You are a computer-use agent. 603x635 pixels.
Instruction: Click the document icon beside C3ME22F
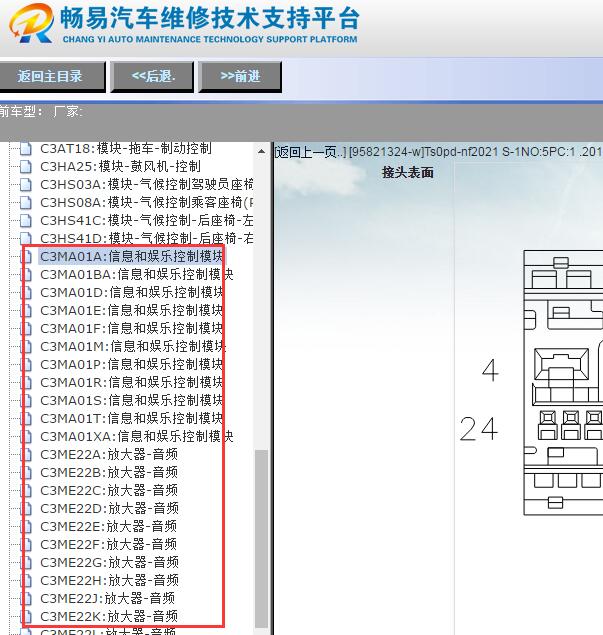(x=27, y=544)
